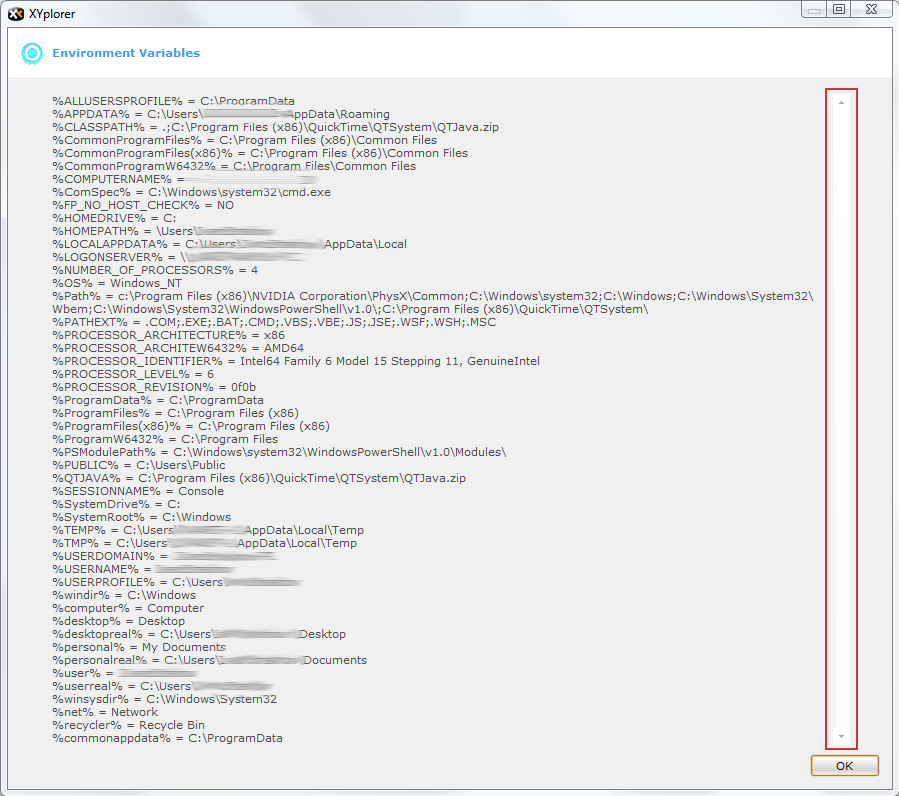
Task: Click the Environment Variables heading text
Action: [126, 52]
